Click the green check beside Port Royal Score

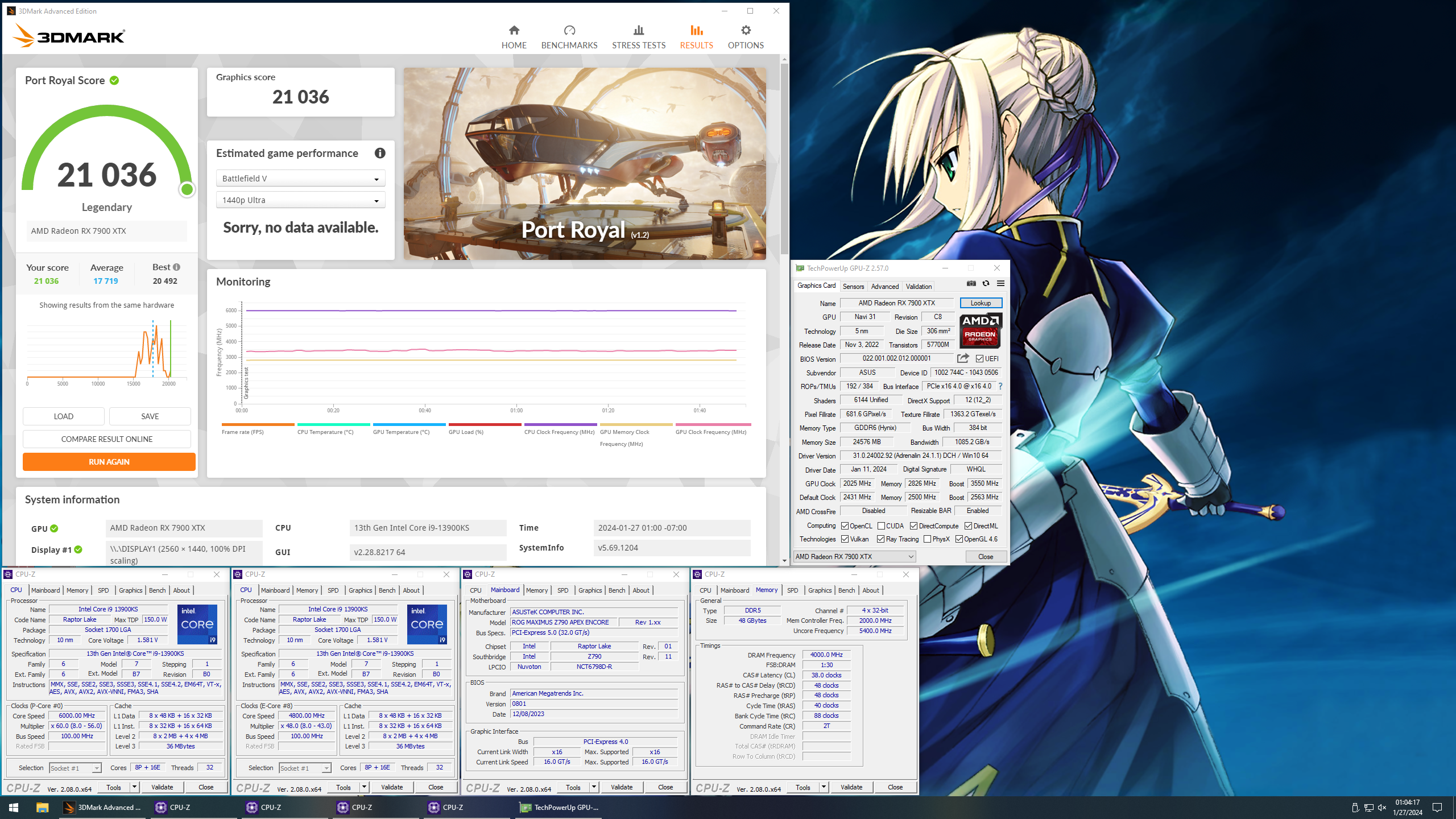(114, 80)
